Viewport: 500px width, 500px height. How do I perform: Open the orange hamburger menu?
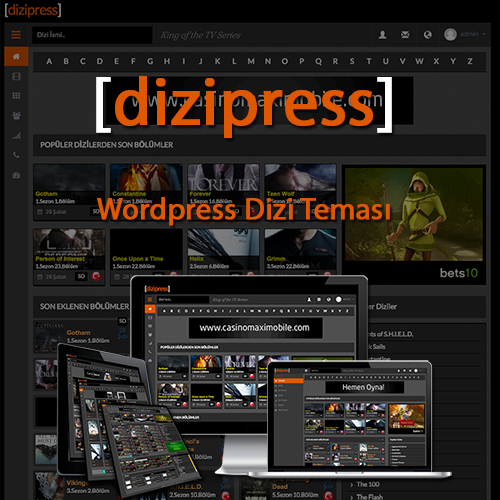coord(16,35)
